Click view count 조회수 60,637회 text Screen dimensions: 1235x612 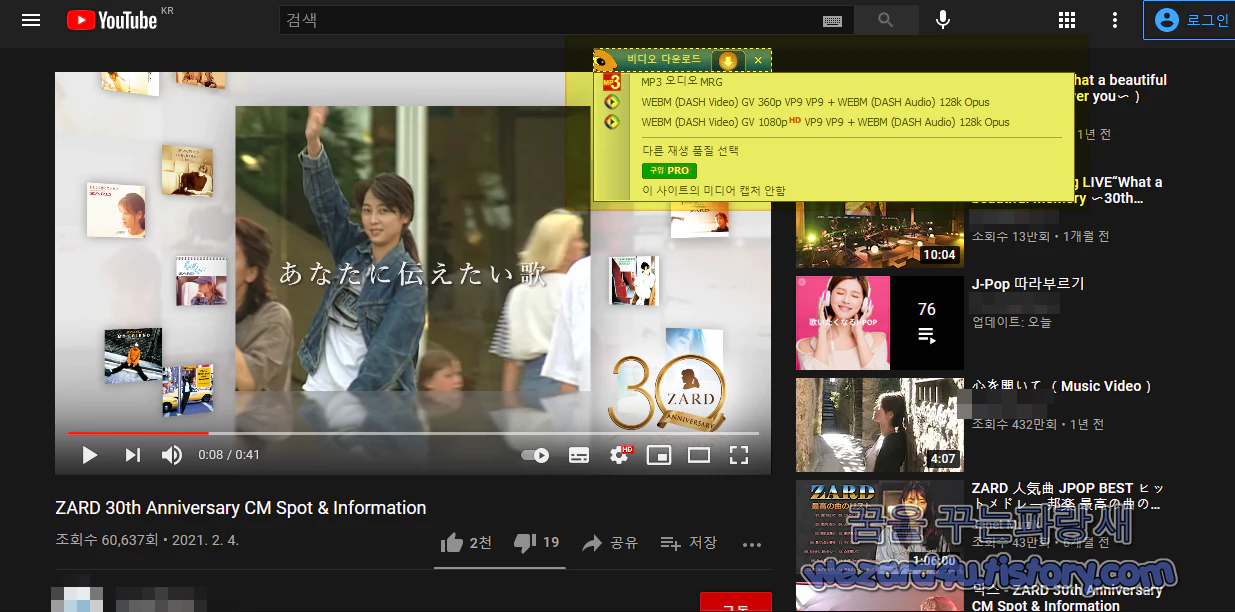click(x=107, y=540)
